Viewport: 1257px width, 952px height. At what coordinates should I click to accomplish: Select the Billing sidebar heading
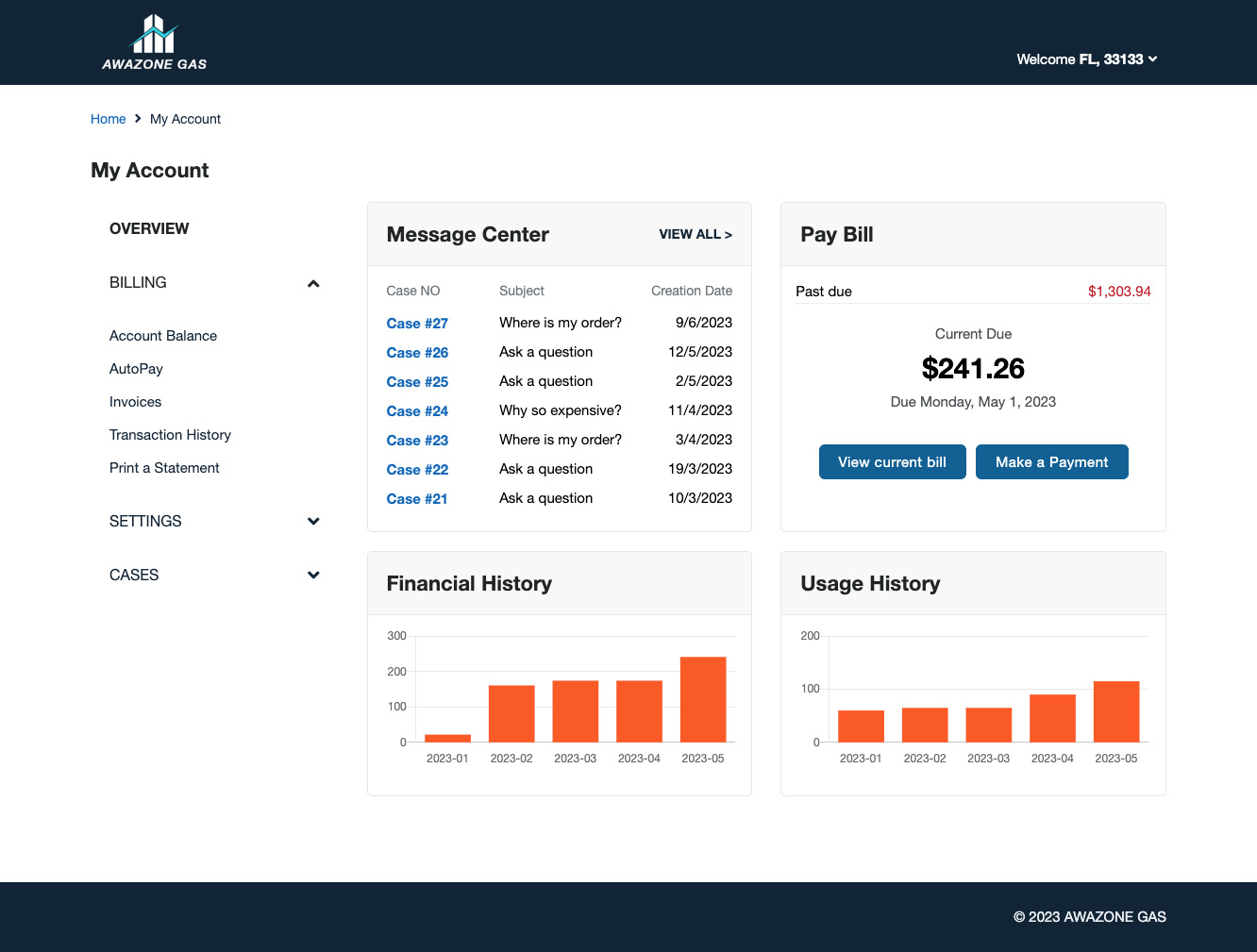pos(138,282)
